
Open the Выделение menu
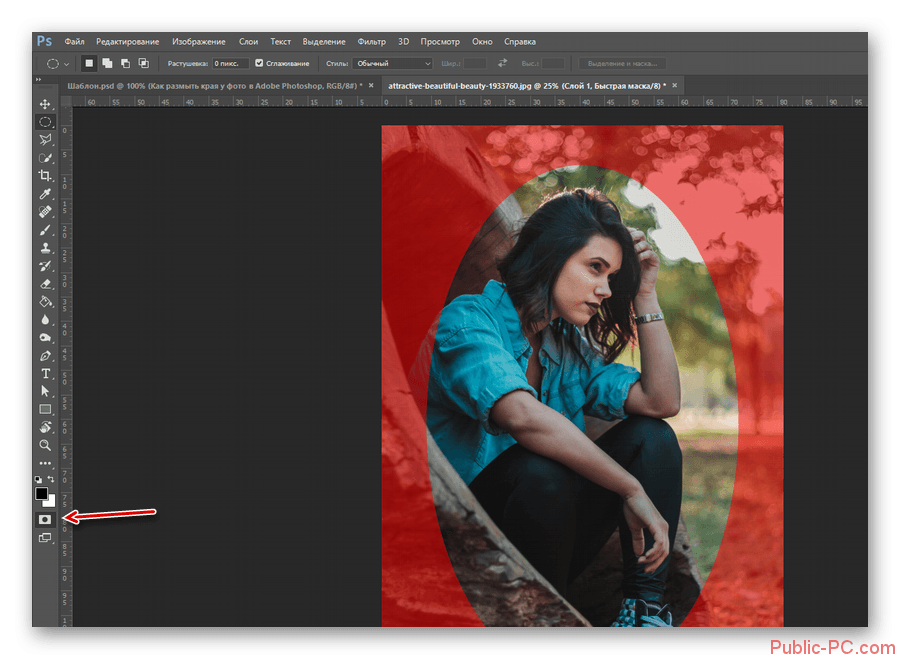[324, 41]
